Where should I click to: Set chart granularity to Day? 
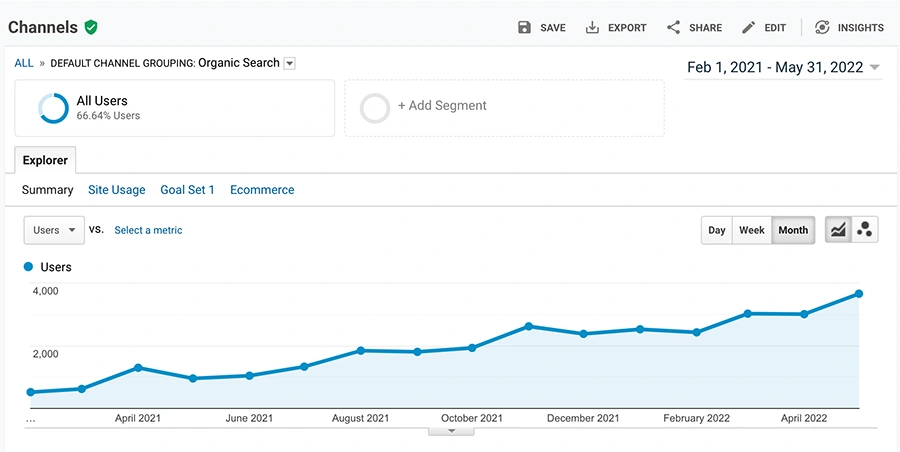click(x=717, y=230)
